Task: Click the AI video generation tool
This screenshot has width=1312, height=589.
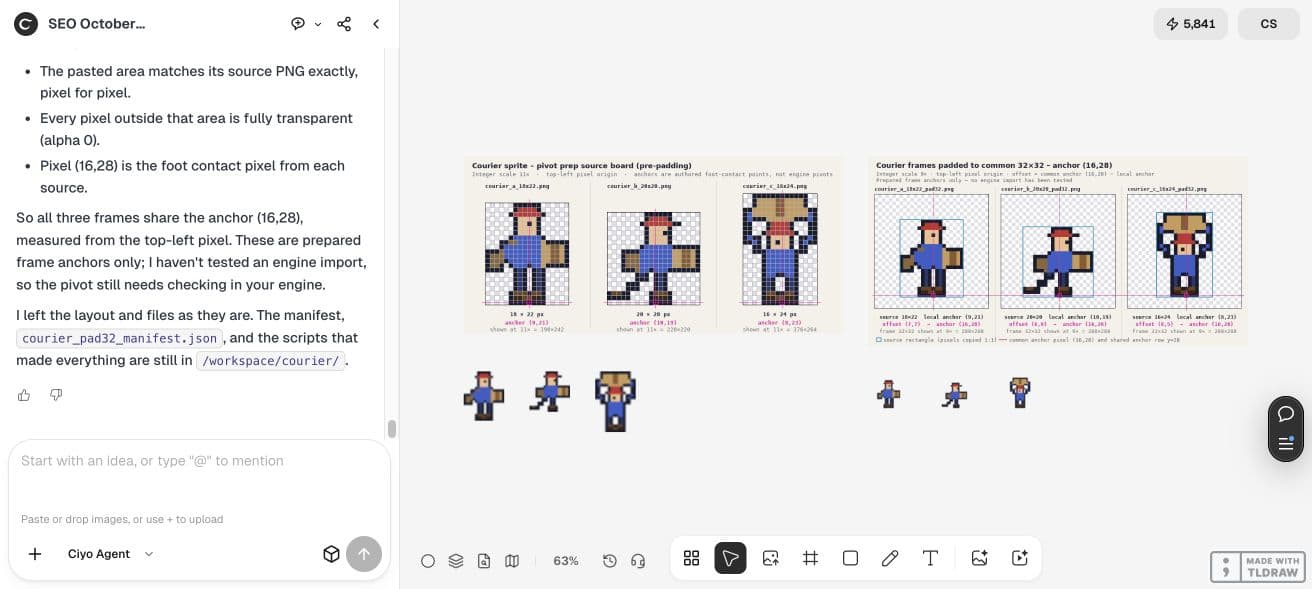Action: tap(1020, 558)
